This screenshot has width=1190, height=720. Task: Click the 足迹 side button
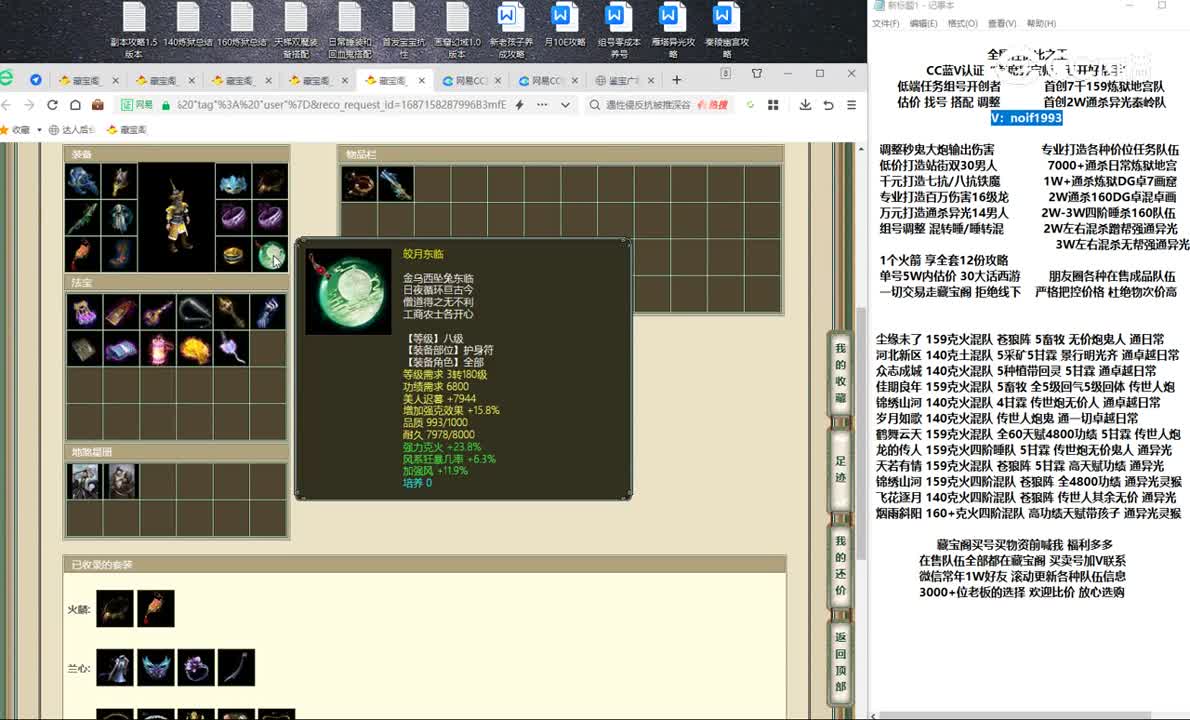840,469
